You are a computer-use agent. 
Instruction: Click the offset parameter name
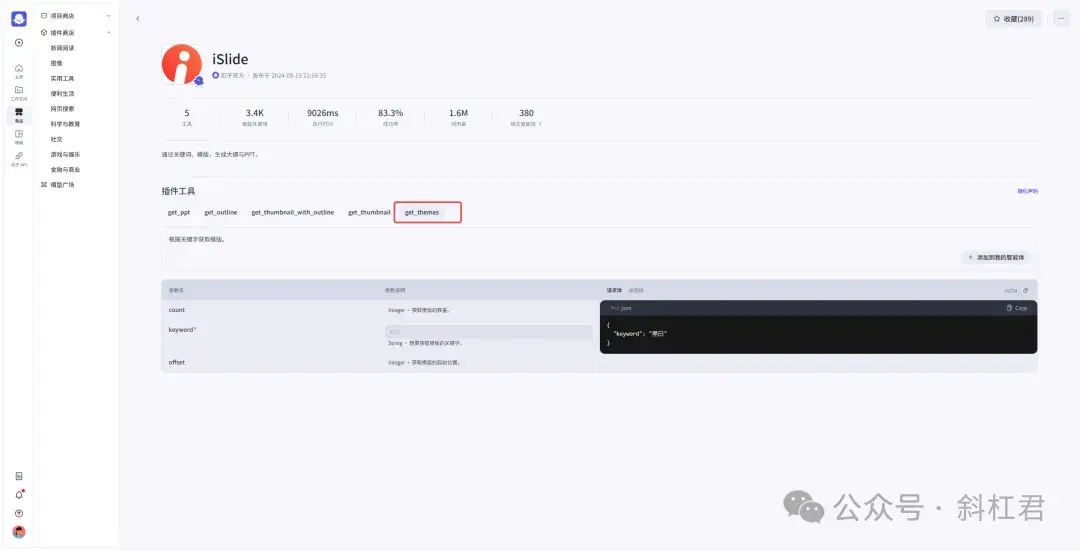(x=177, y=362)
